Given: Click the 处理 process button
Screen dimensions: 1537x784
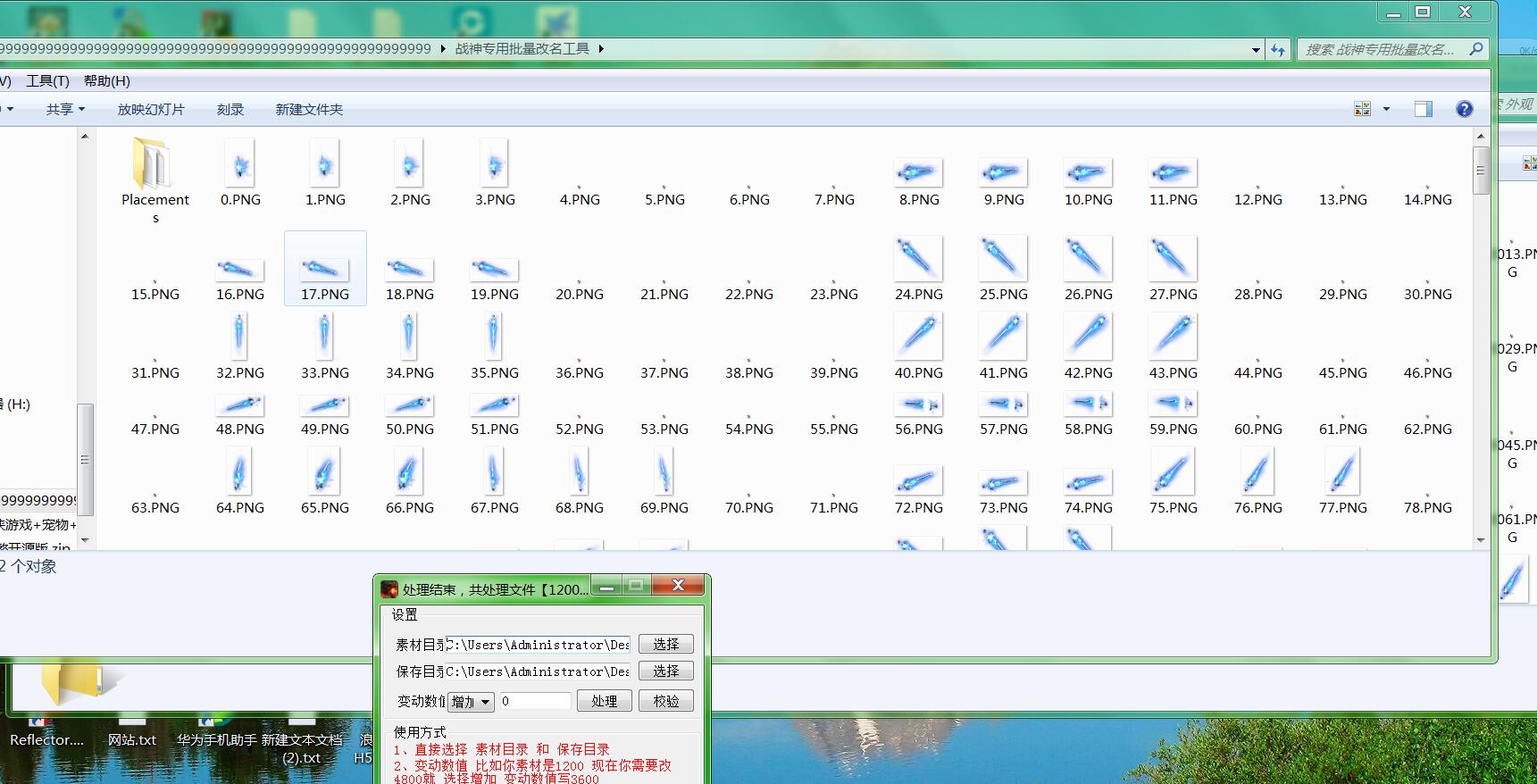Looking at the screenshot, I should [604, 701].
